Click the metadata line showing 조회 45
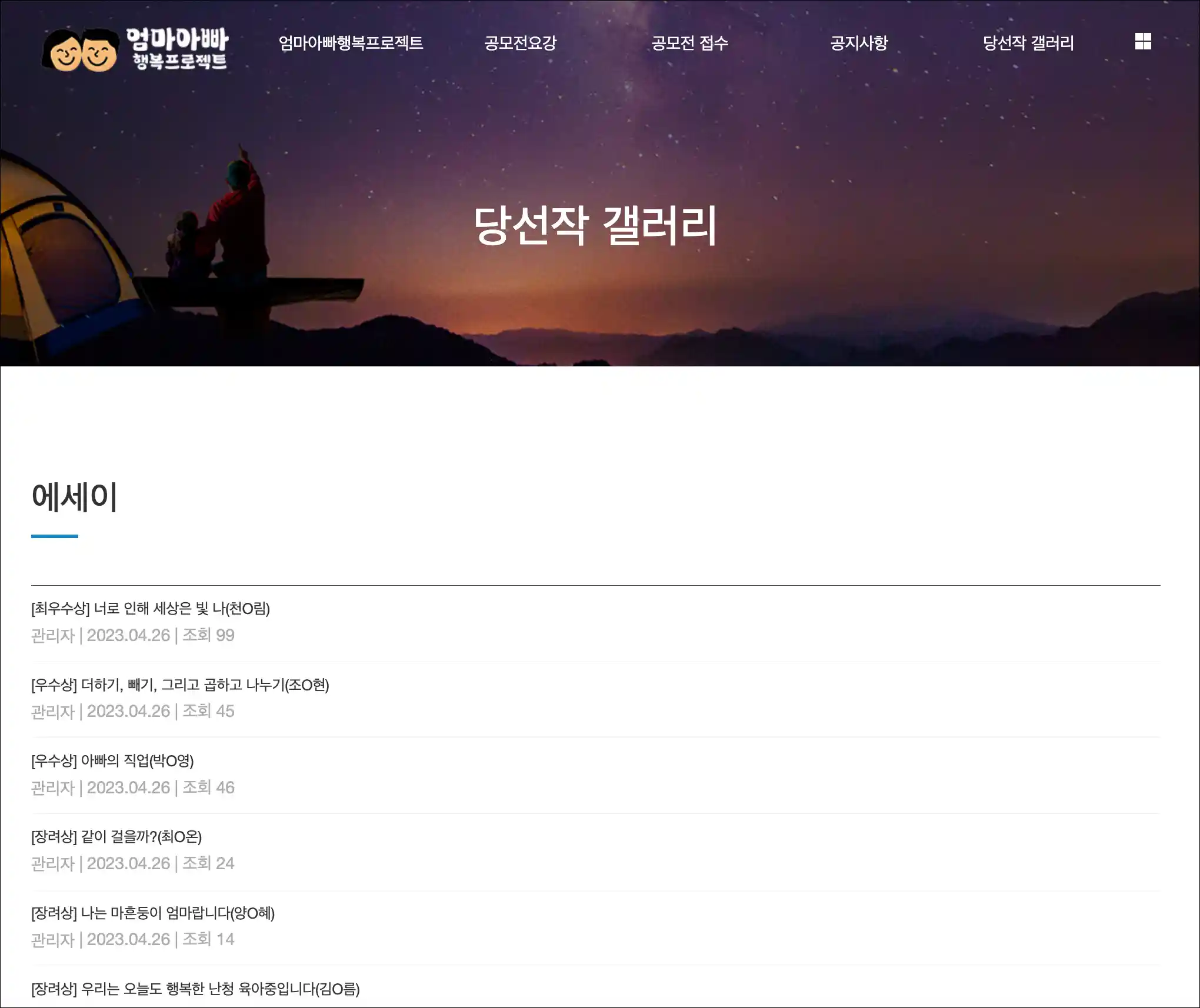This screenshot has height=1008, width=1200. (x=133, y=711)
